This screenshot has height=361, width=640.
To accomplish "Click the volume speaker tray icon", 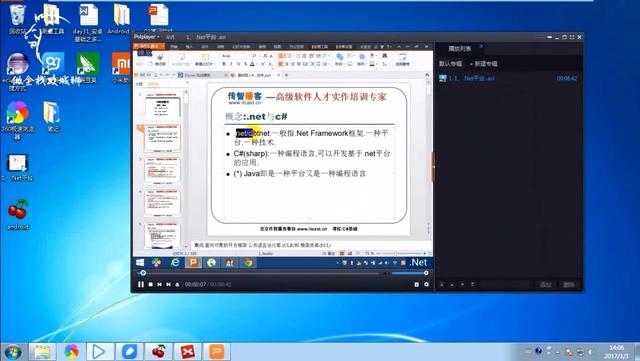I will (x=590, y=352).
